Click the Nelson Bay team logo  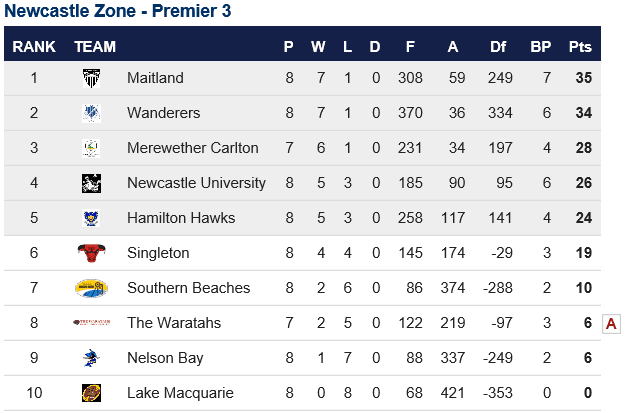pos(91,358)
